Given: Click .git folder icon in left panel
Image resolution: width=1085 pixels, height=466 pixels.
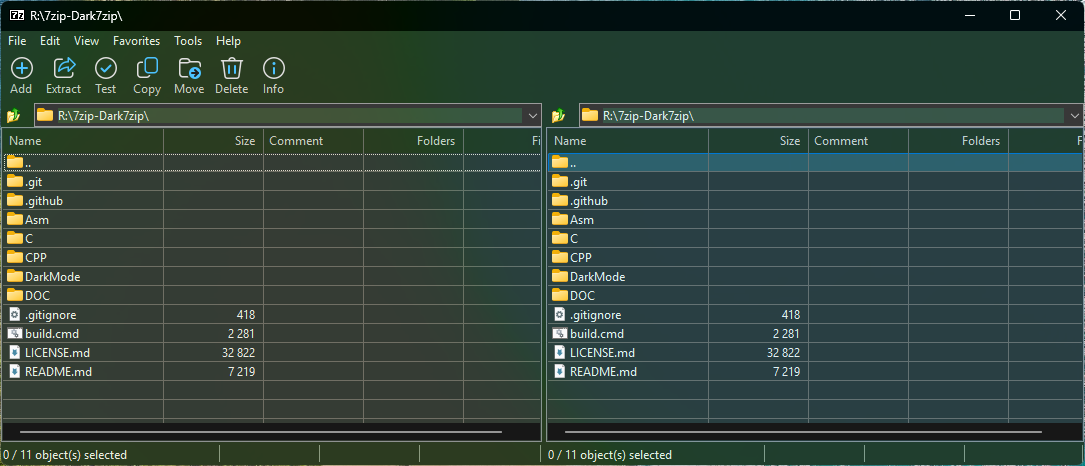Looking at the screenshot, I should coord(15,181).
